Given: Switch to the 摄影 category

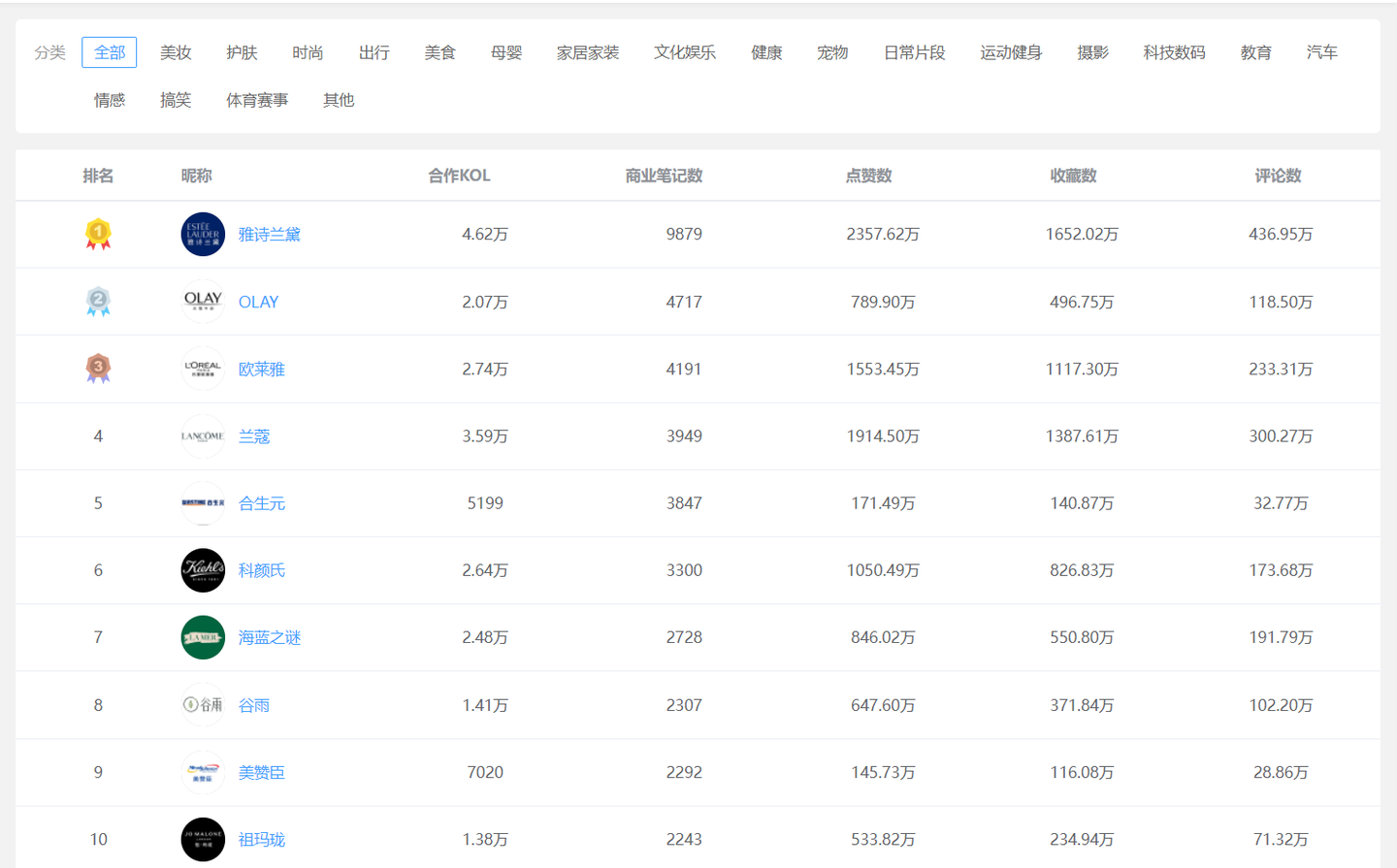Looking at the screenshot, I should tap(1092, 52).
